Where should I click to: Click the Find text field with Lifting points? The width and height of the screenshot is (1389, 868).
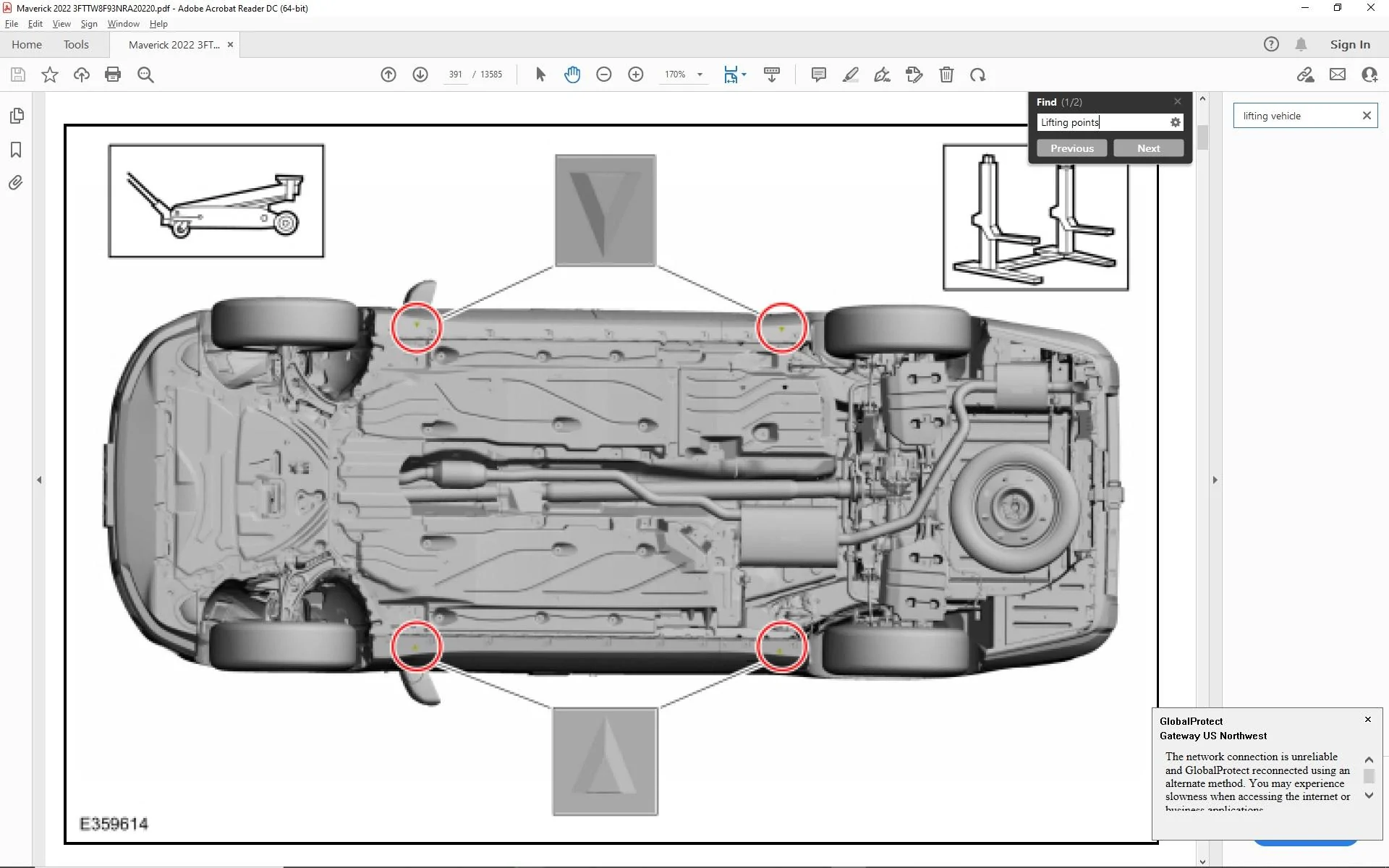[1103, 122]
